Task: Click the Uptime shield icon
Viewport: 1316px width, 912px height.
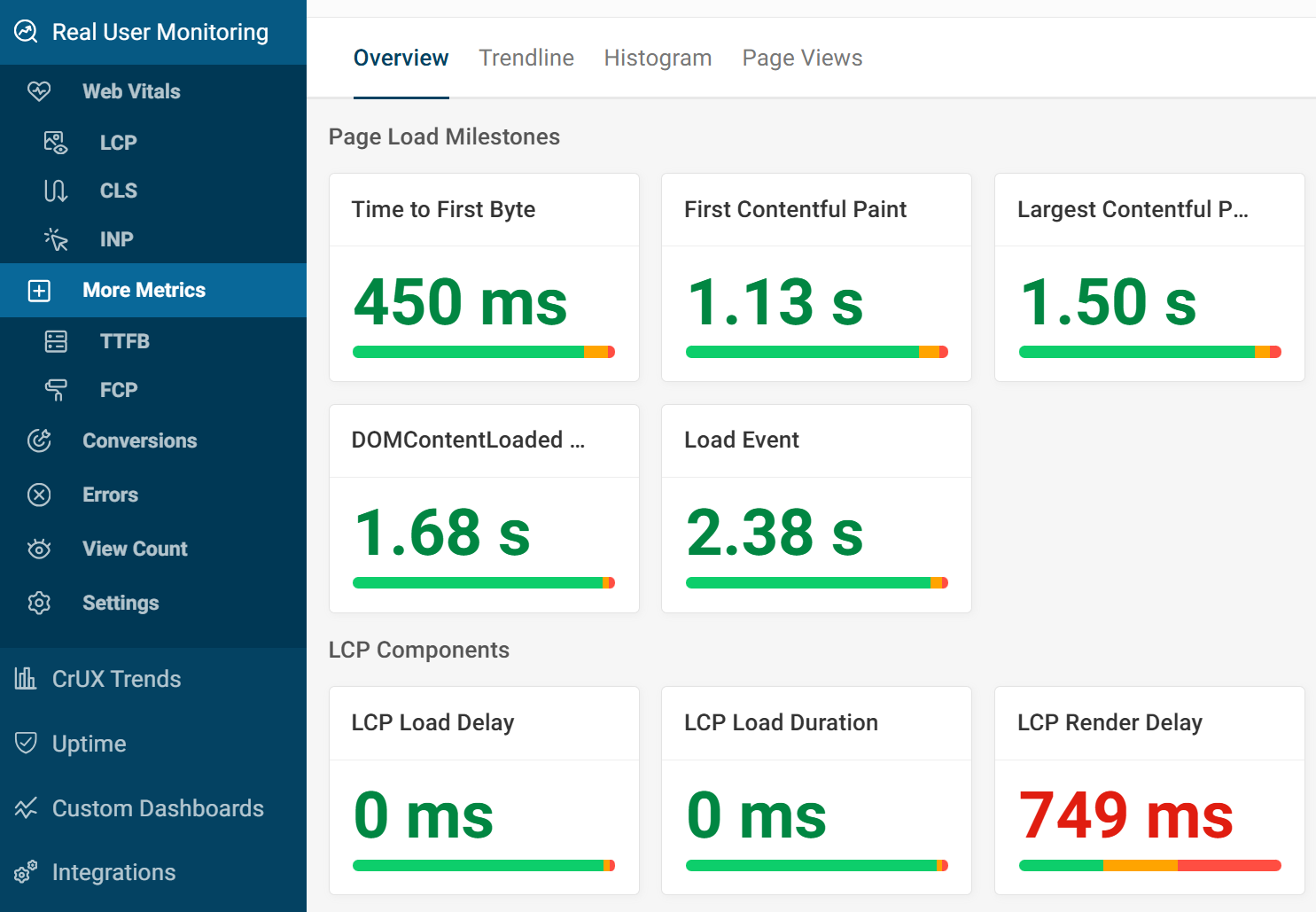Action: pos(26,743)
